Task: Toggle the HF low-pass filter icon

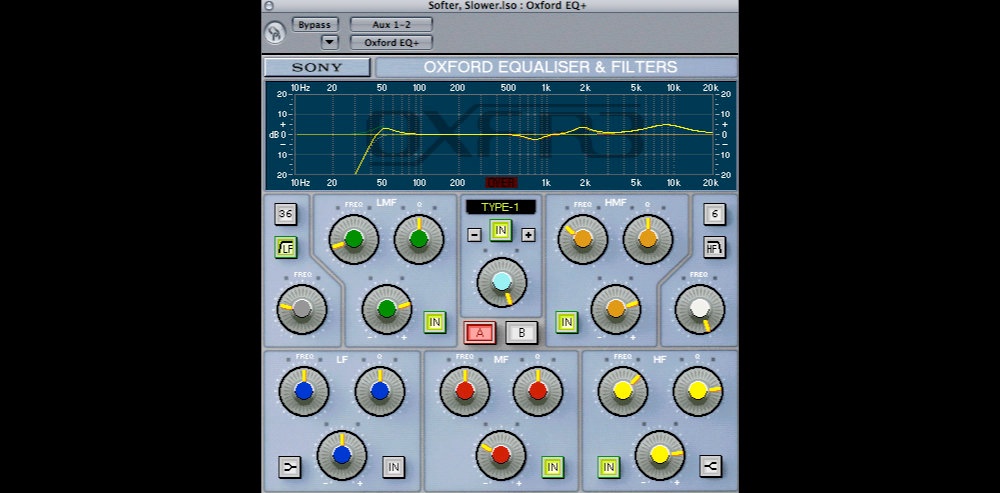Action: pyautogui.click(x=713, y=249)
